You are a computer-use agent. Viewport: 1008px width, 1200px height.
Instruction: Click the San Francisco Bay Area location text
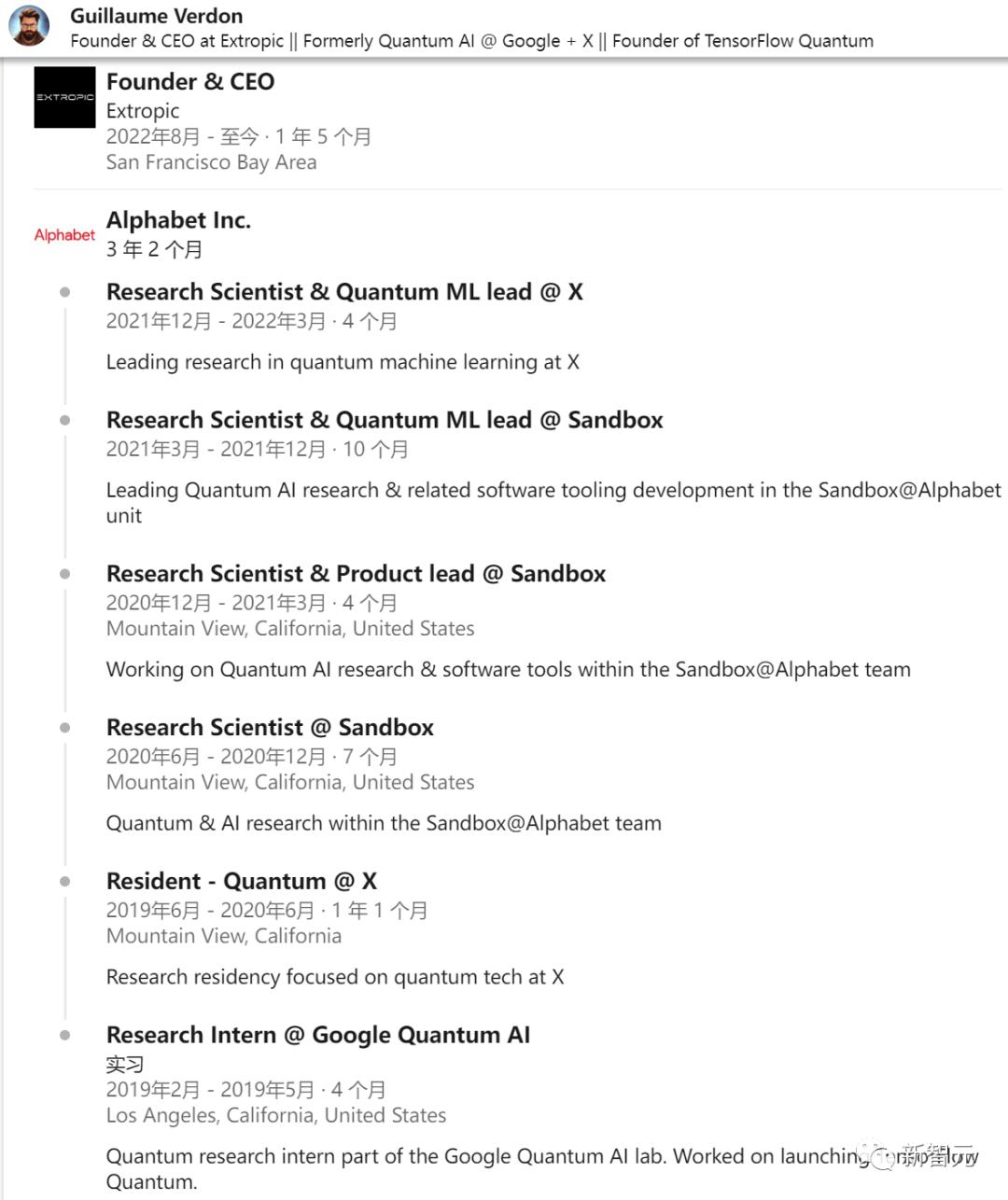pos(211,162)
